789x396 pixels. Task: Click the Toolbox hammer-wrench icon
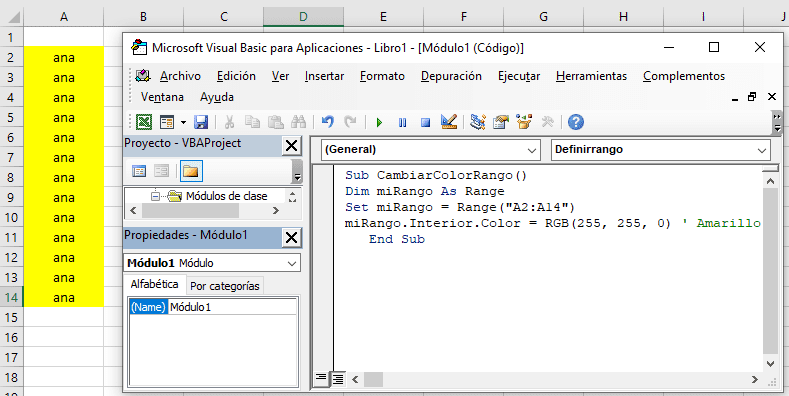547,122
